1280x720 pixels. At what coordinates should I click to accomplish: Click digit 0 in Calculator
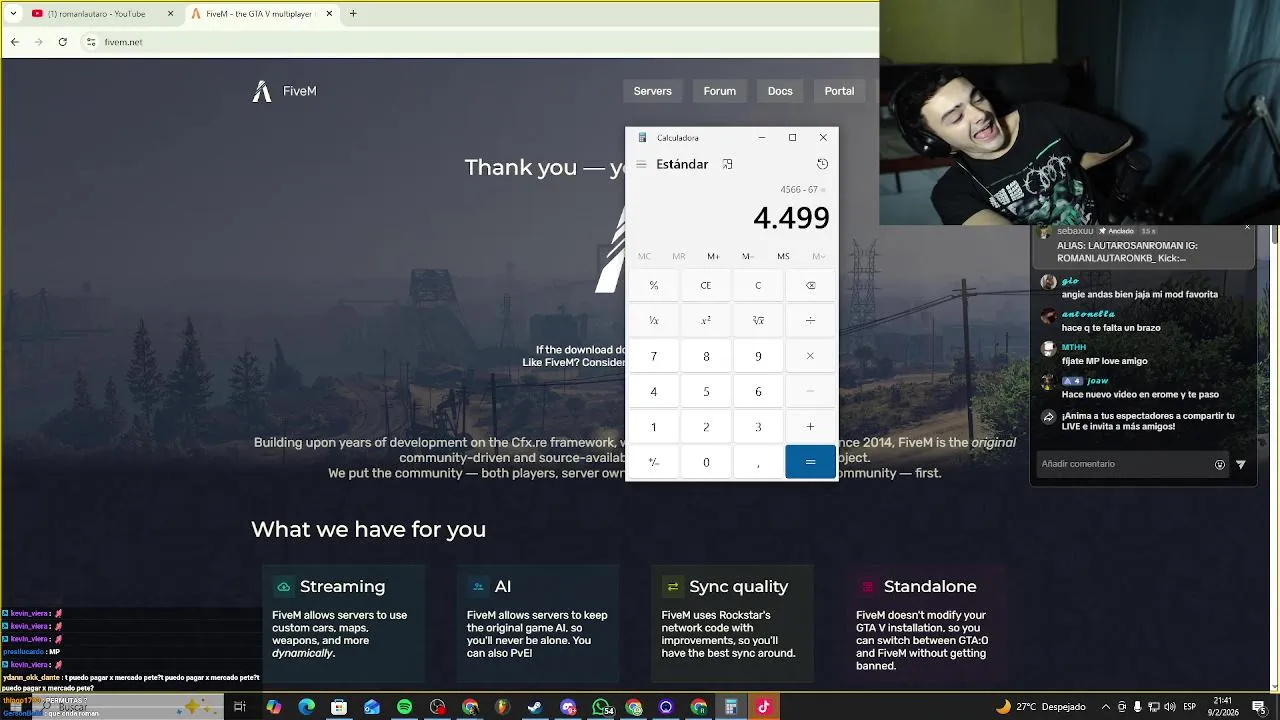click(705, 462)
